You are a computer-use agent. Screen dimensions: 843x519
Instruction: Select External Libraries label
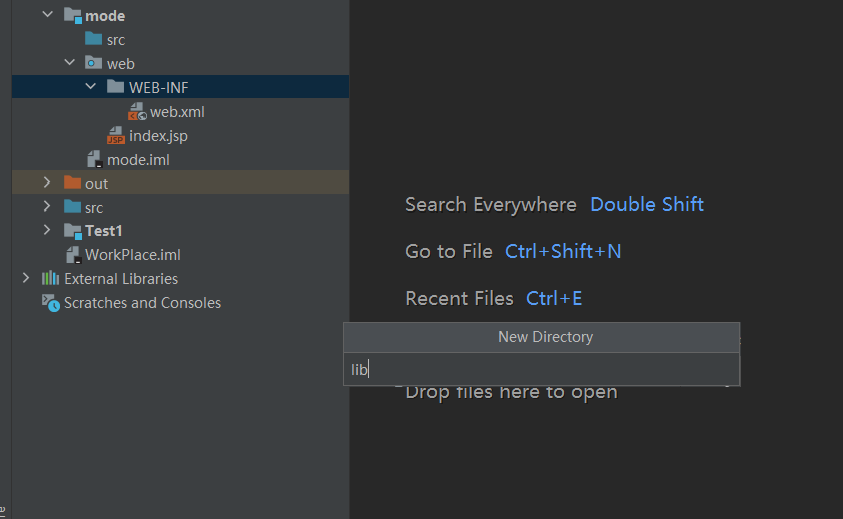click(x=121, y=279)
